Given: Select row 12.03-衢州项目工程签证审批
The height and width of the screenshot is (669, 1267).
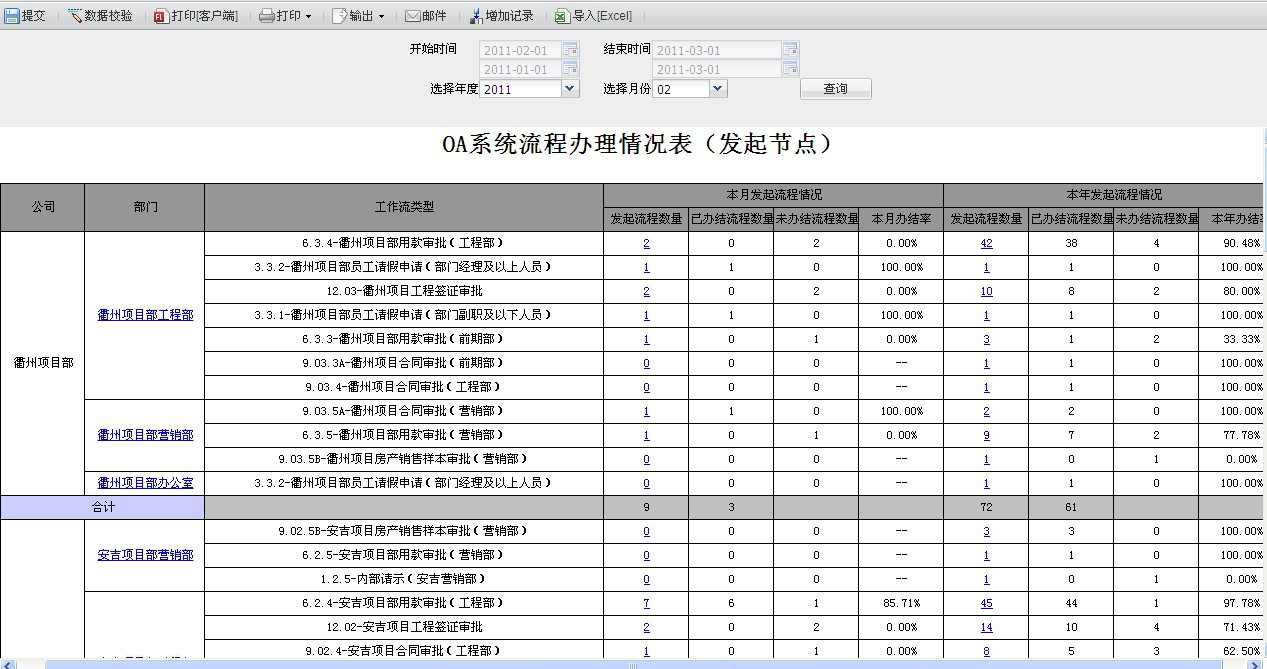Looking at the screenshot, I should click(x=404, y=291).
